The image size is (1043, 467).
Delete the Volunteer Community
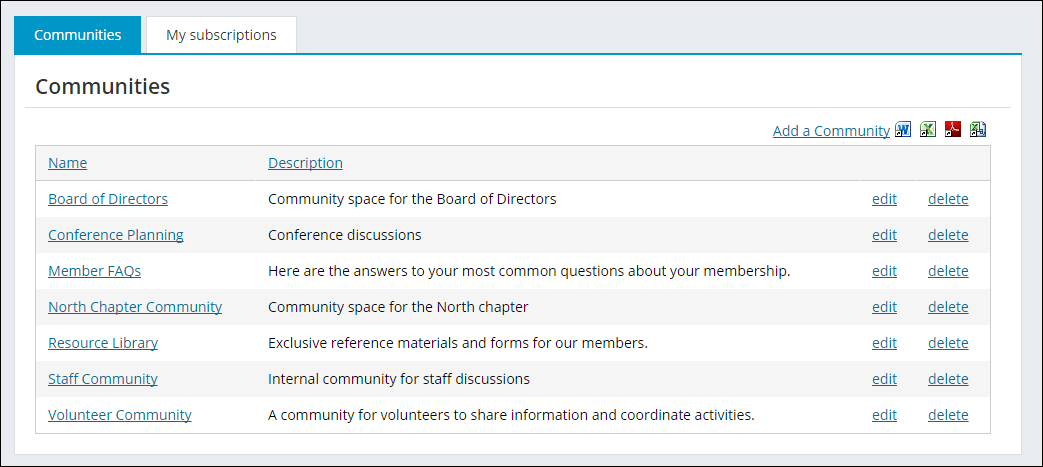pyautogui.click(x=948, y=415)
